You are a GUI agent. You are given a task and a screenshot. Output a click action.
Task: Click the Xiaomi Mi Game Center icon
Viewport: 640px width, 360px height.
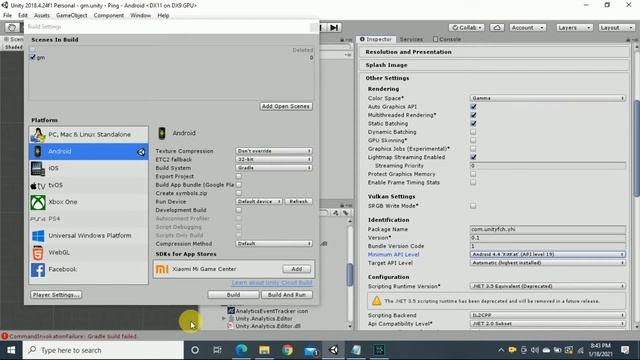pos(162,269)
